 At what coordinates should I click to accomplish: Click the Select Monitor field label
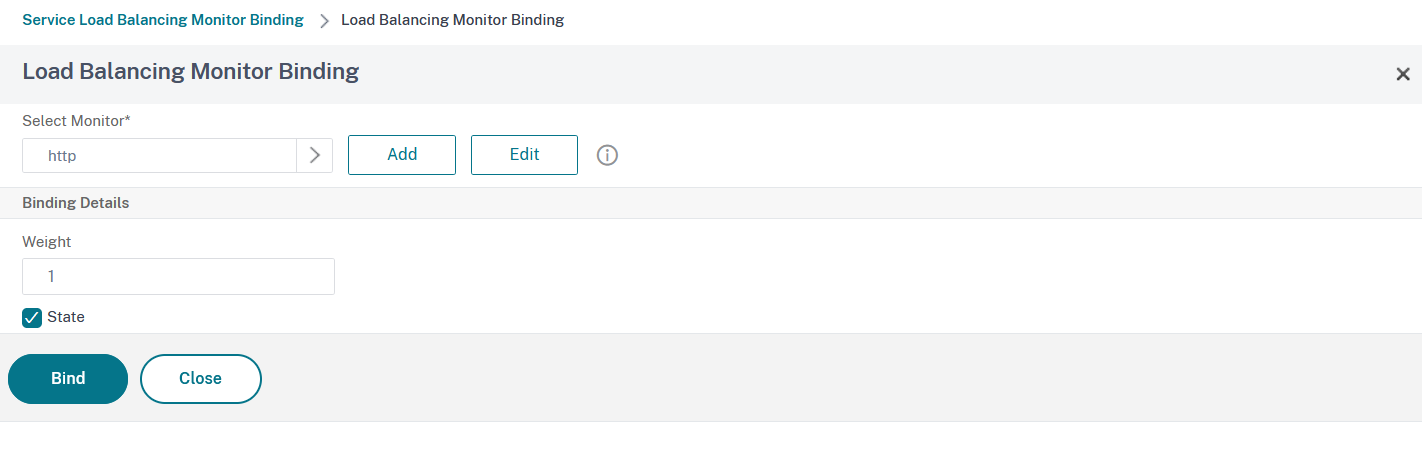click(x=72, y=121)
